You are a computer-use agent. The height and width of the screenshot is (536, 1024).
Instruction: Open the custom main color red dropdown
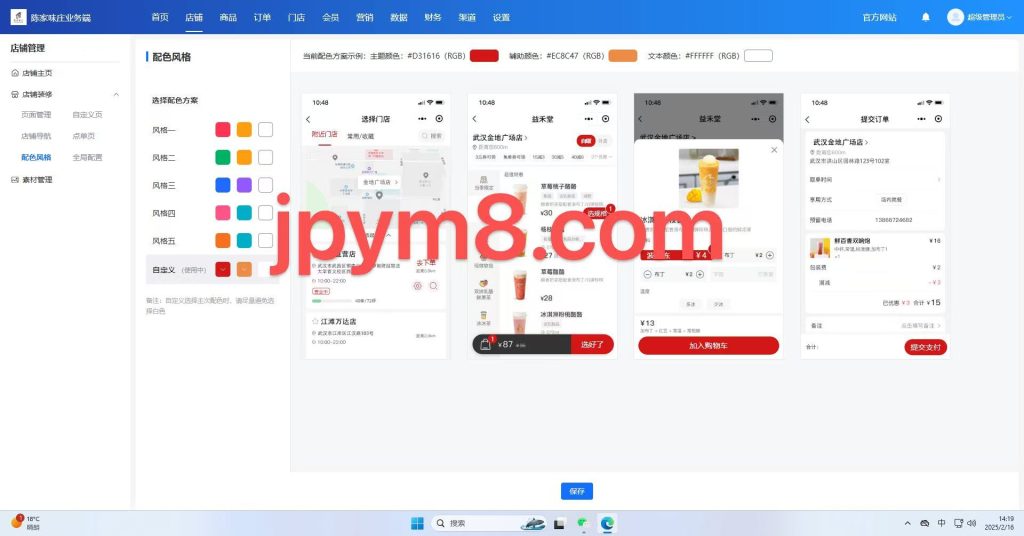223,269
